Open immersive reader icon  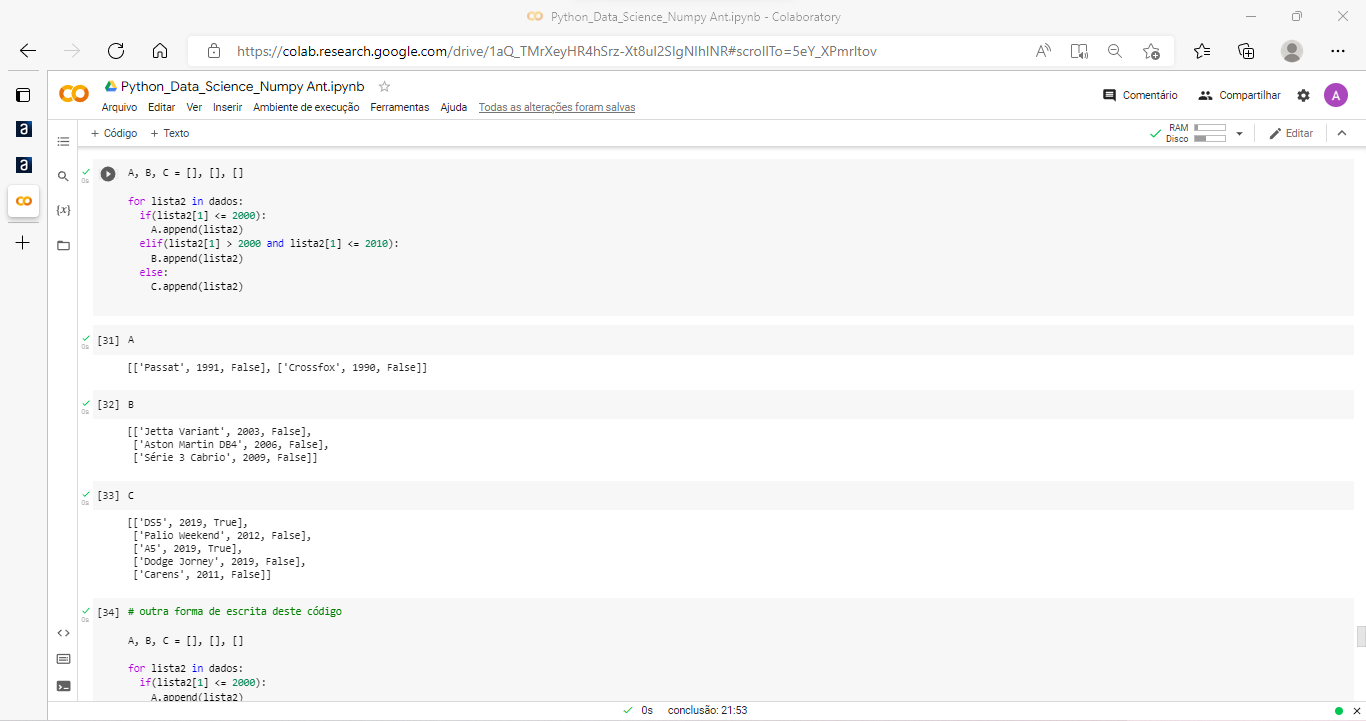tap(1079, 51)
